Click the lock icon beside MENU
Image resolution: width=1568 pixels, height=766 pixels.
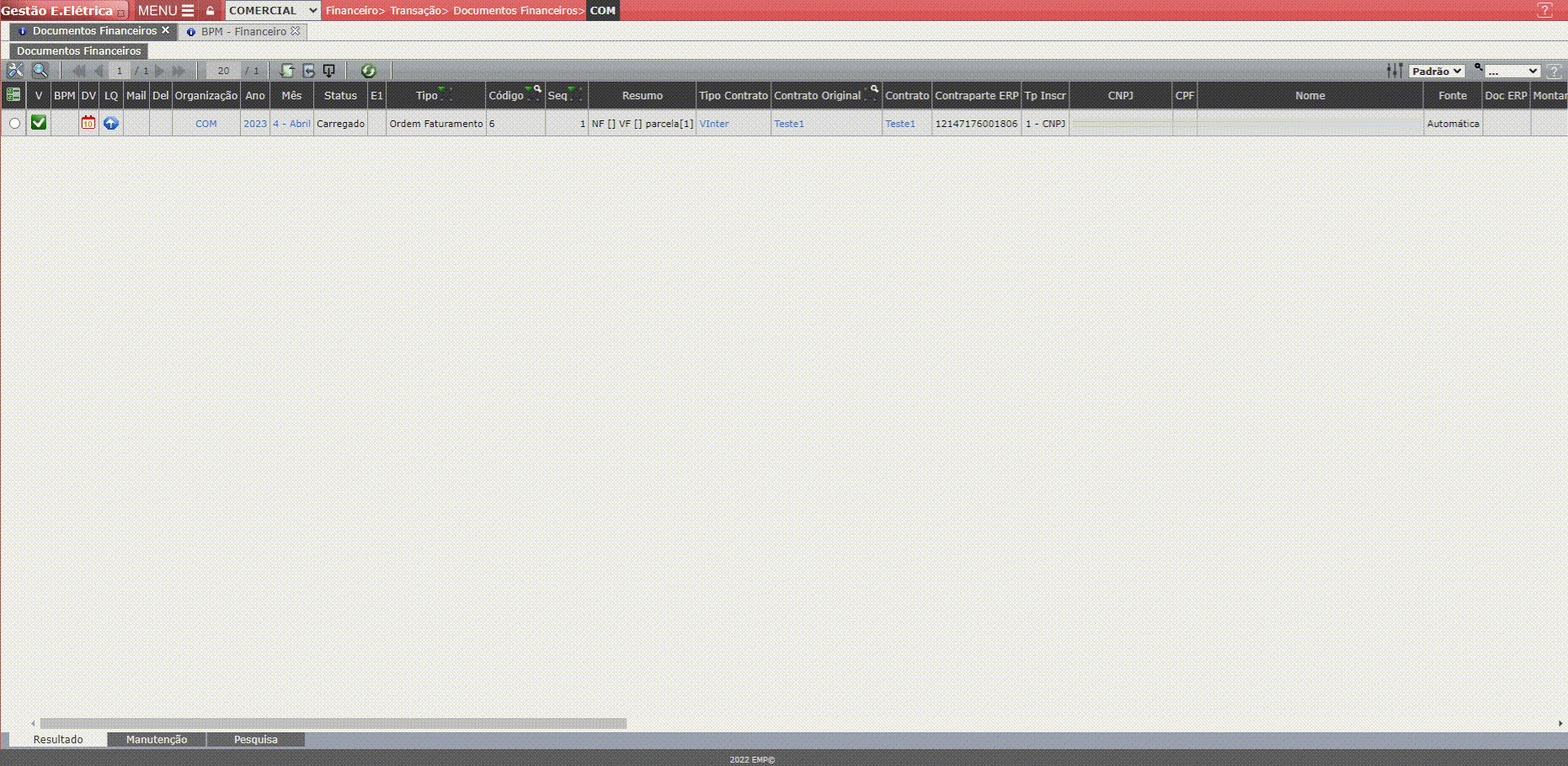[x=211, y=11]
